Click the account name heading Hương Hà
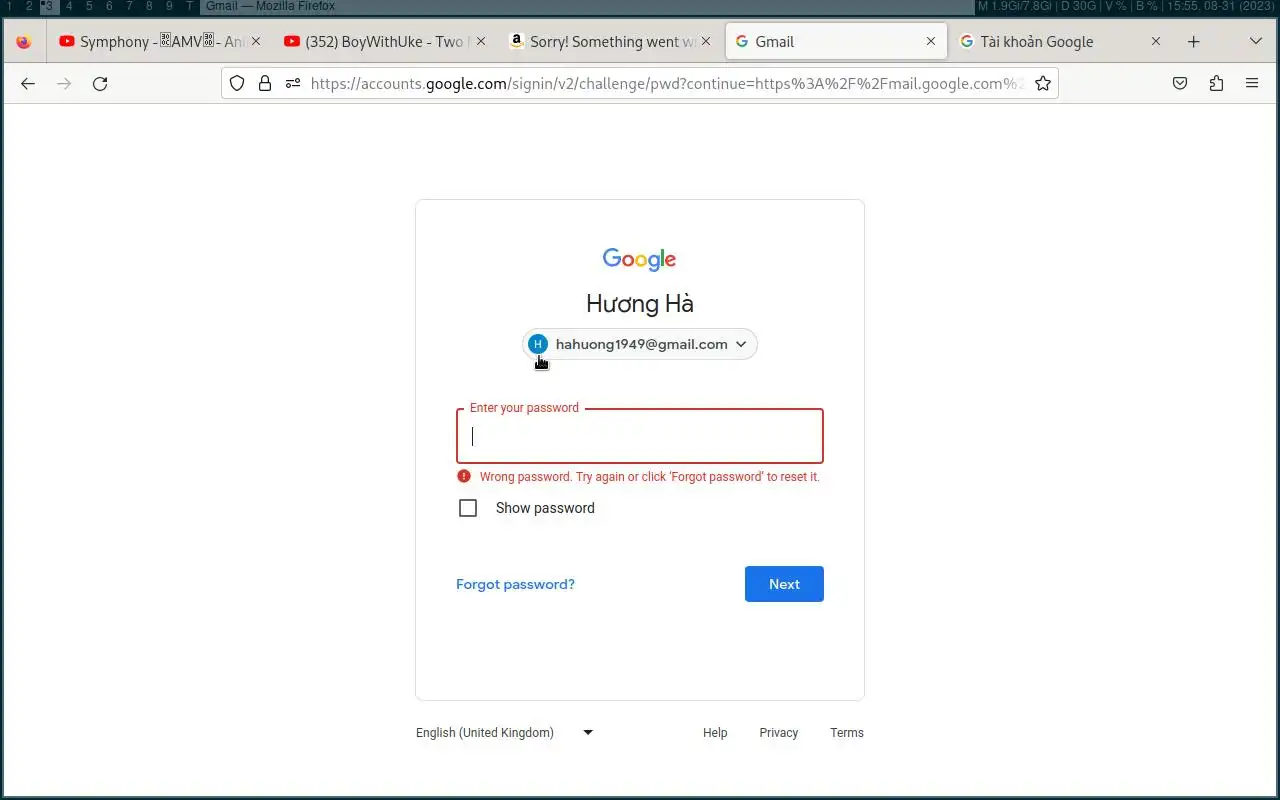The image size is (1280, 800). point(640,304)
